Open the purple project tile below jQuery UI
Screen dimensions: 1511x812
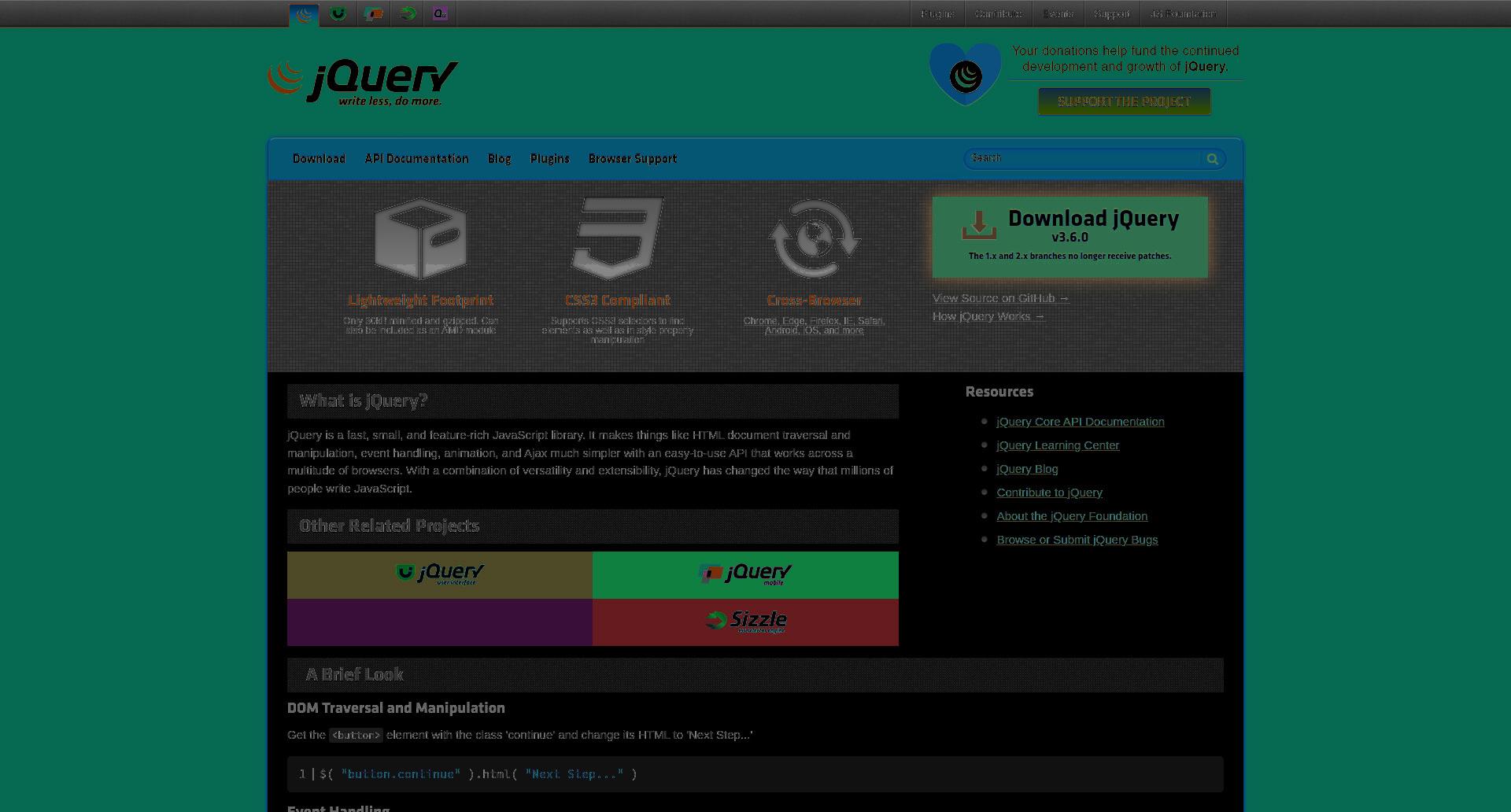[x=440, y=622]
